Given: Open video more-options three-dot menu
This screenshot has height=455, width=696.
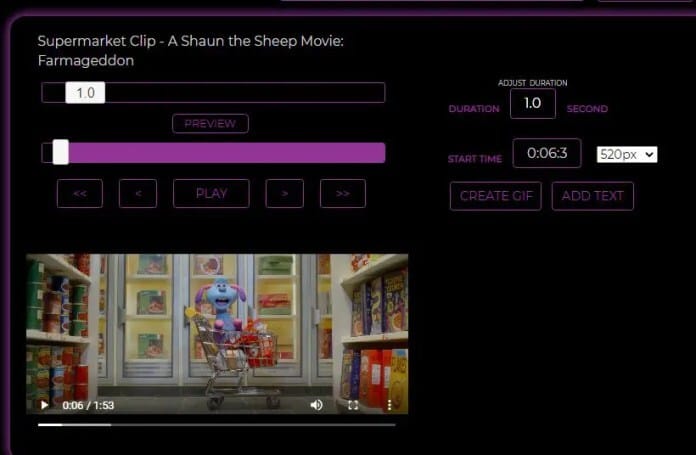Looking at the screenshot, I should click(389, 405).
